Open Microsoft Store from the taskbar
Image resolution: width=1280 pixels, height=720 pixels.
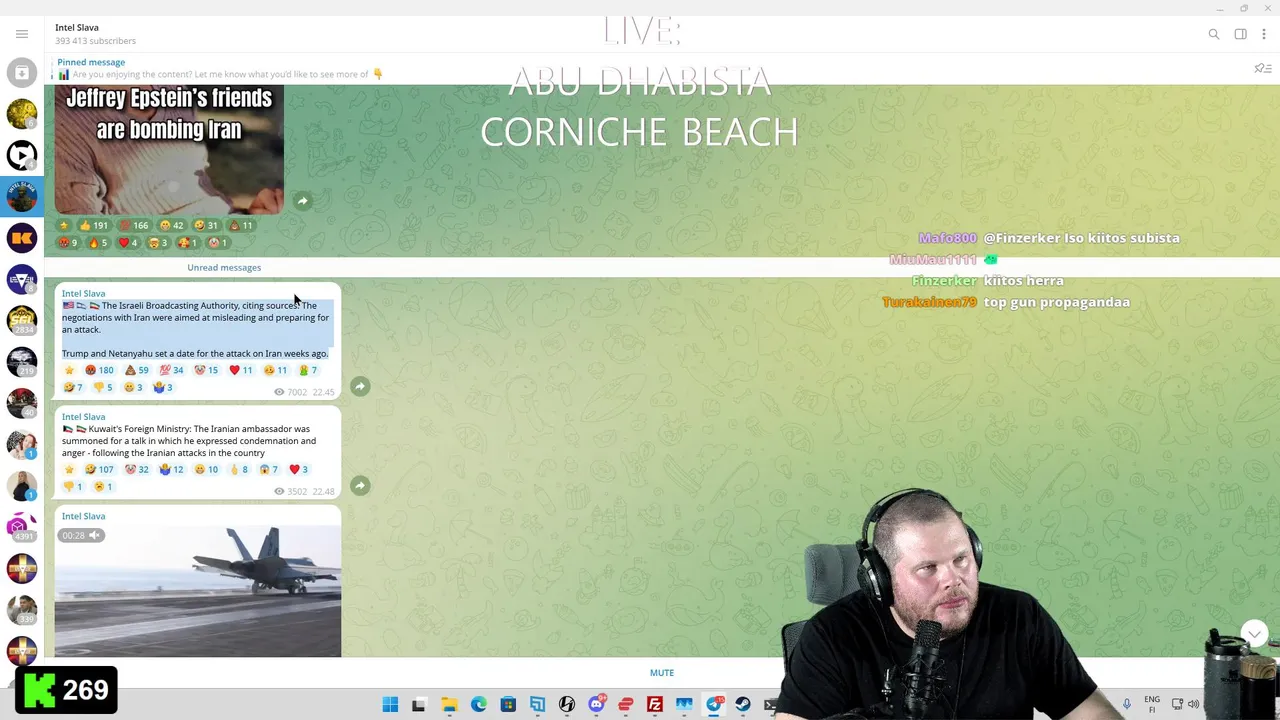click(x=508, y=704)
